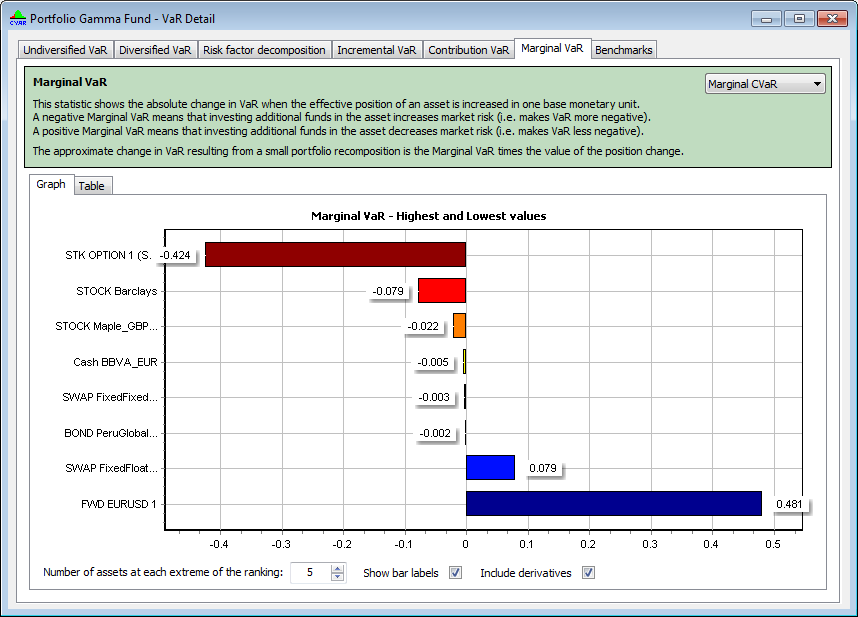Toggle the Show bar labels checkbox
This screenshot has width=858, height=617.
456,573
